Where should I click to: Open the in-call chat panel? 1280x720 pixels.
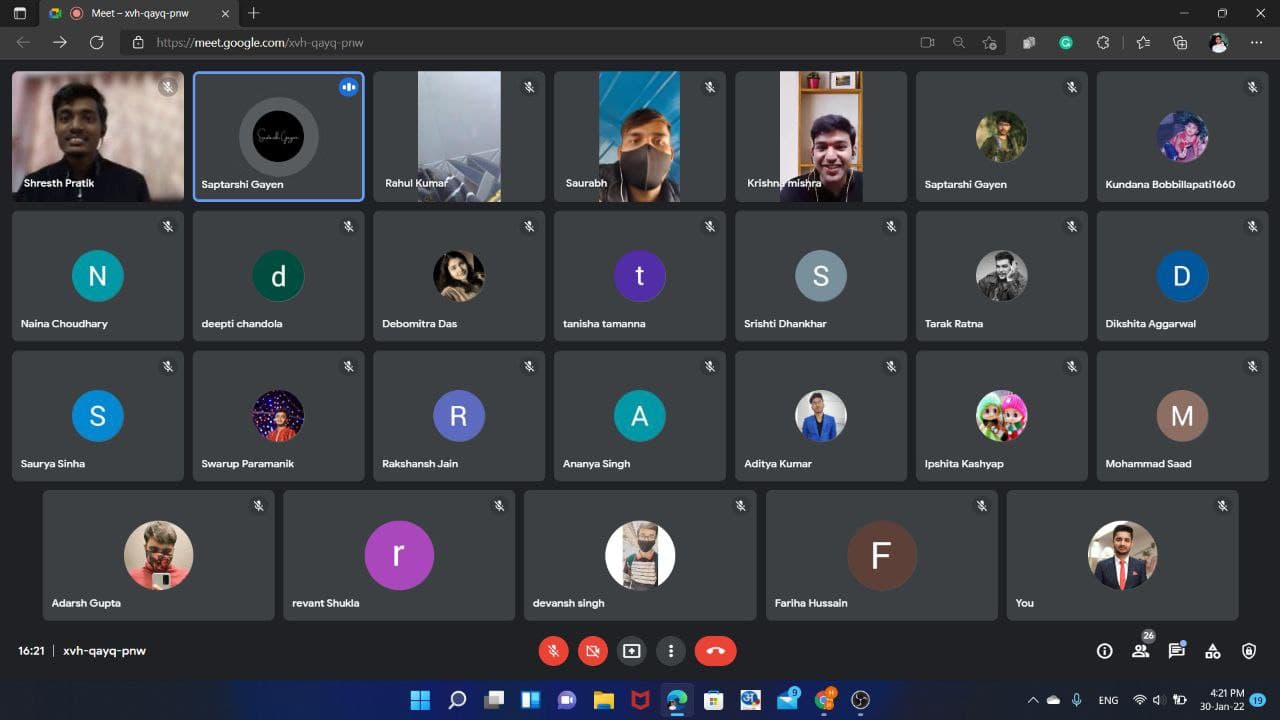point(1177,651)
